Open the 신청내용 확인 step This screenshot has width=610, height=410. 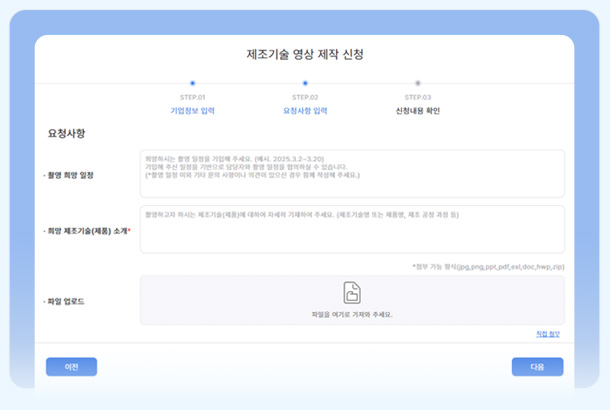[x=418, y=111]
